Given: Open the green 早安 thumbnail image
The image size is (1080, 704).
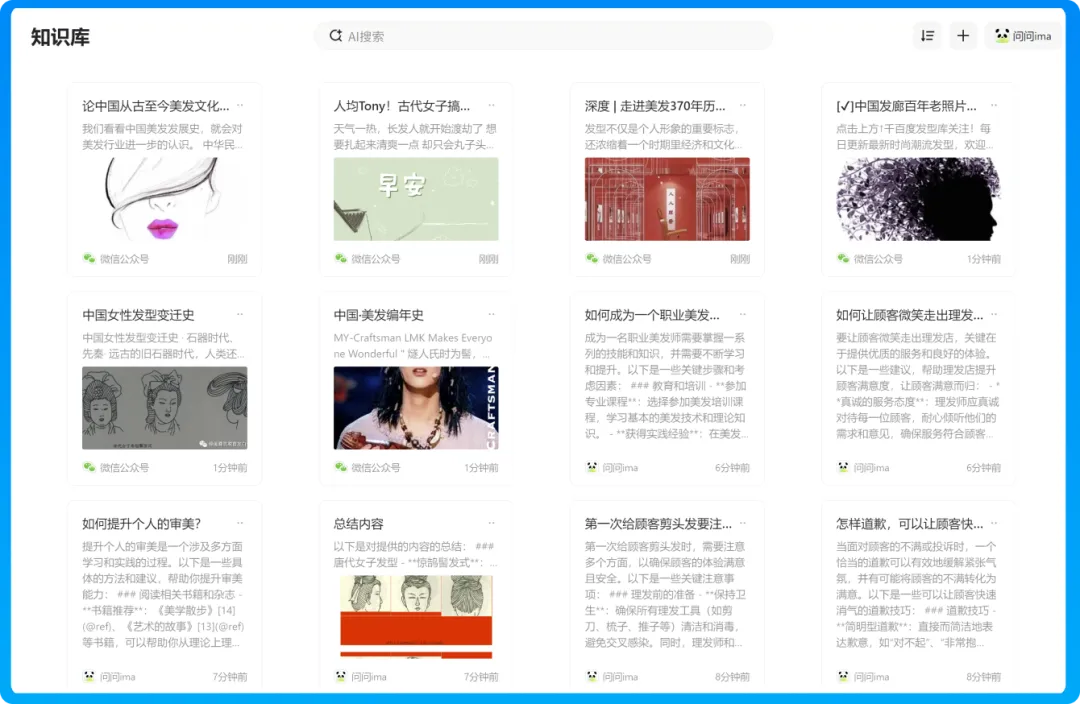Looking at the screenshot, I should tap(415, 199).
